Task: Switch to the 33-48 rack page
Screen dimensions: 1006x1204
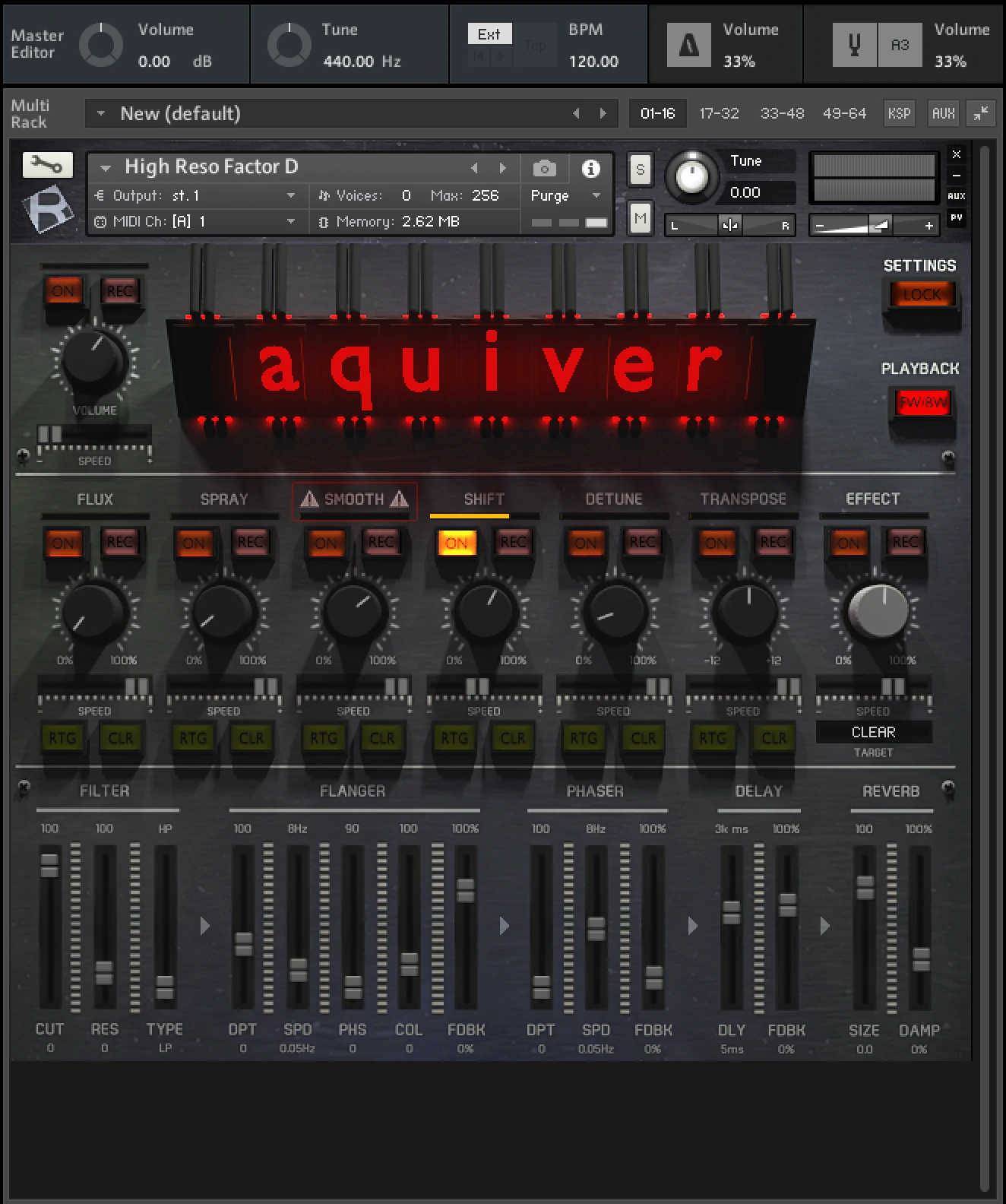Action: (x=782, y=113)
